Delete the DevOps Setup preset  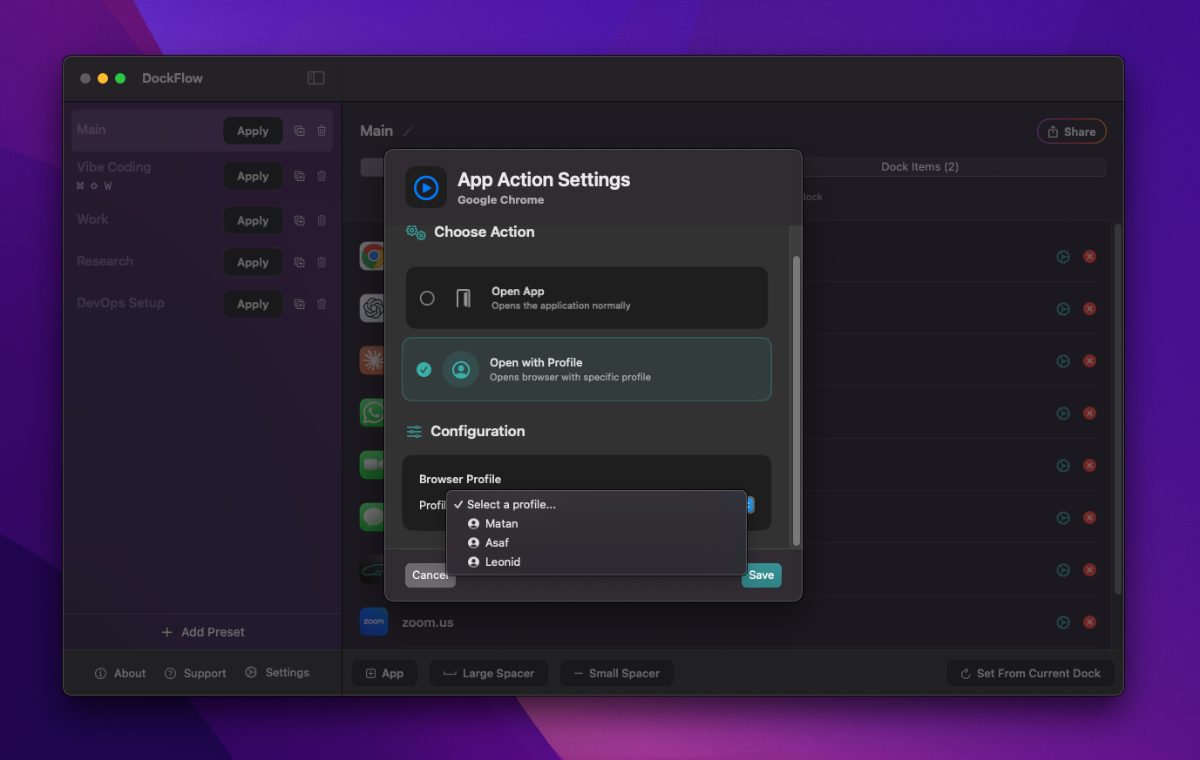(x=321, y=304)
